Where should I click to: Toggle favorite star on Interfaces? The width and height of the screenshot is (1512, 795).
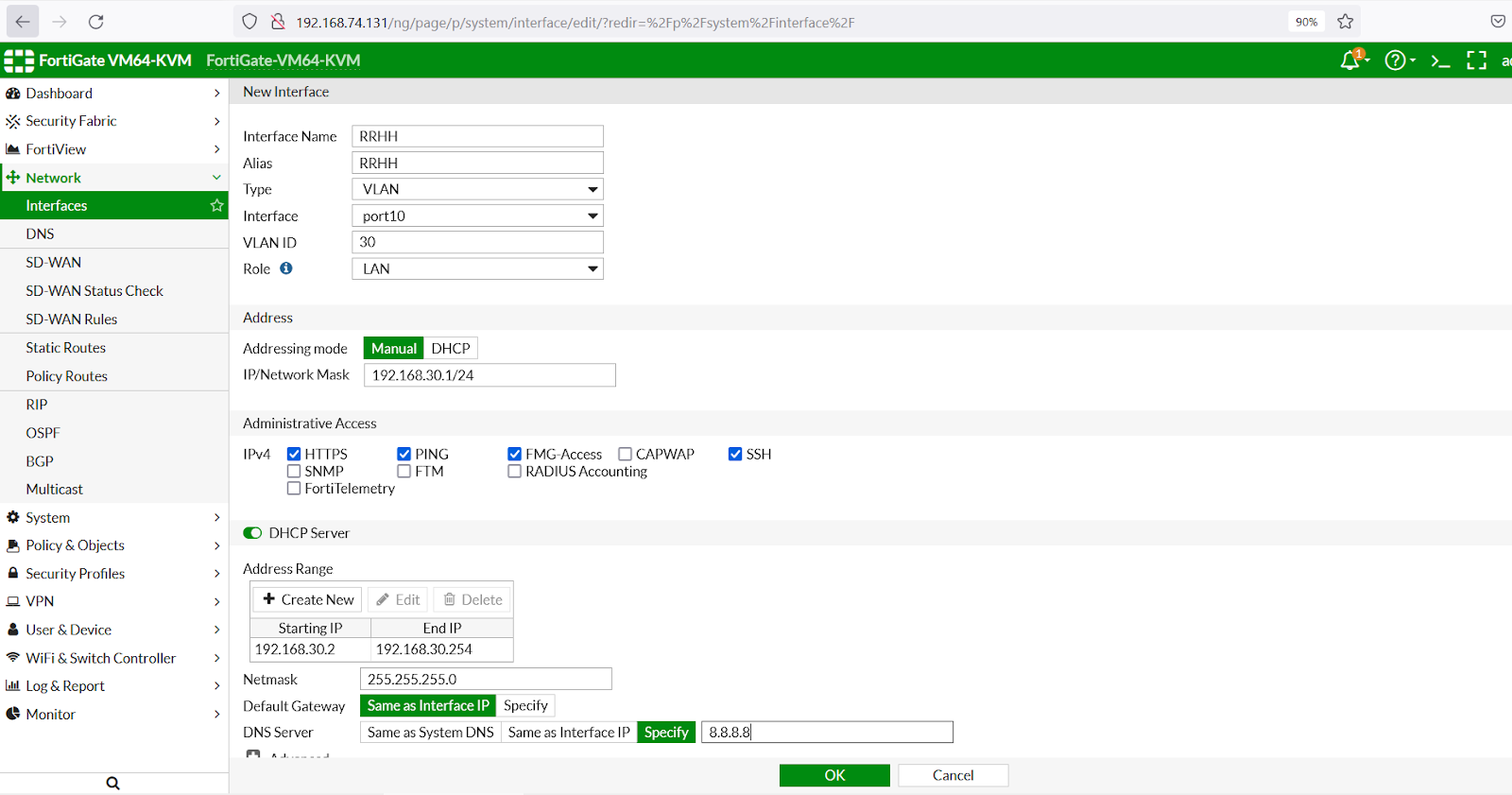click(x=216, y=205)
